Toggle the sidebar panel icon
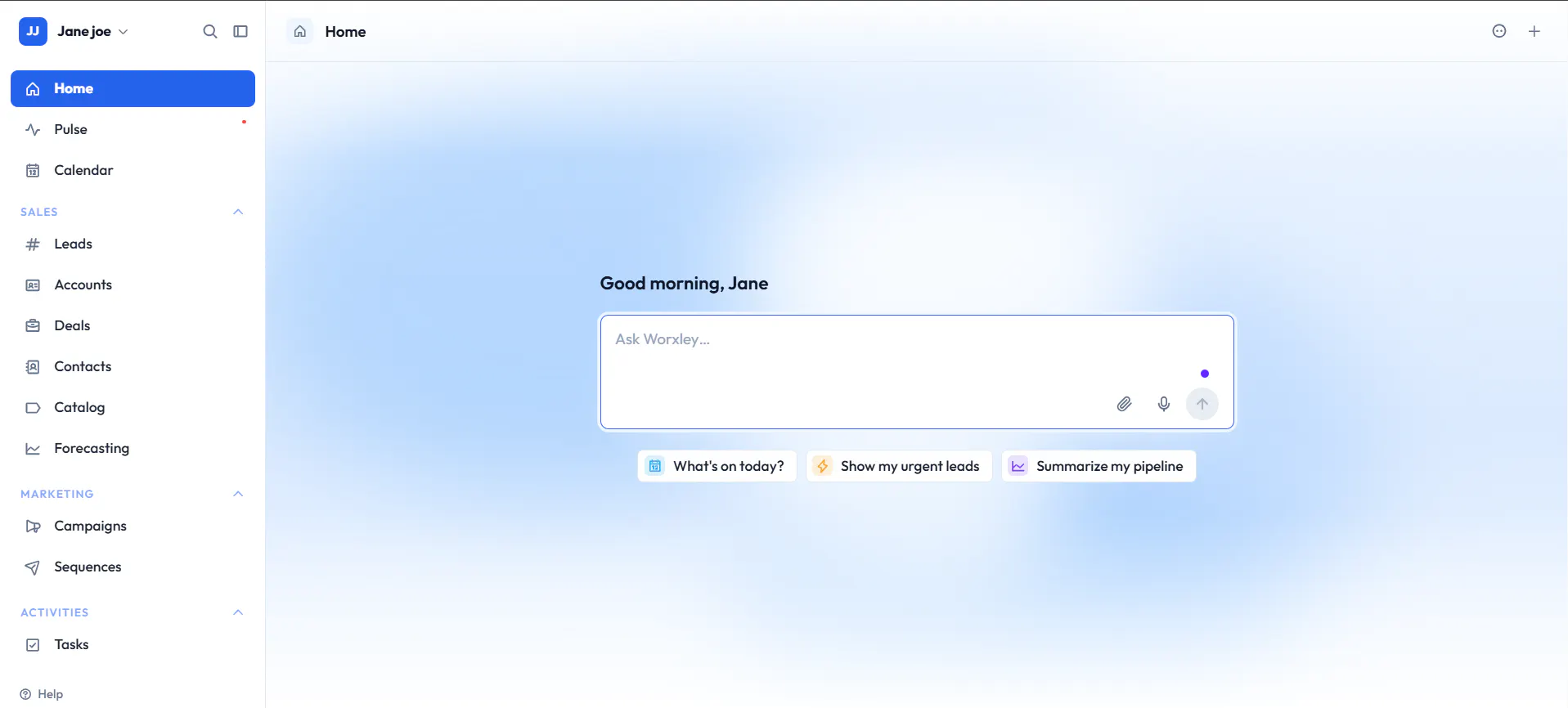 click(x=240, y=31)
